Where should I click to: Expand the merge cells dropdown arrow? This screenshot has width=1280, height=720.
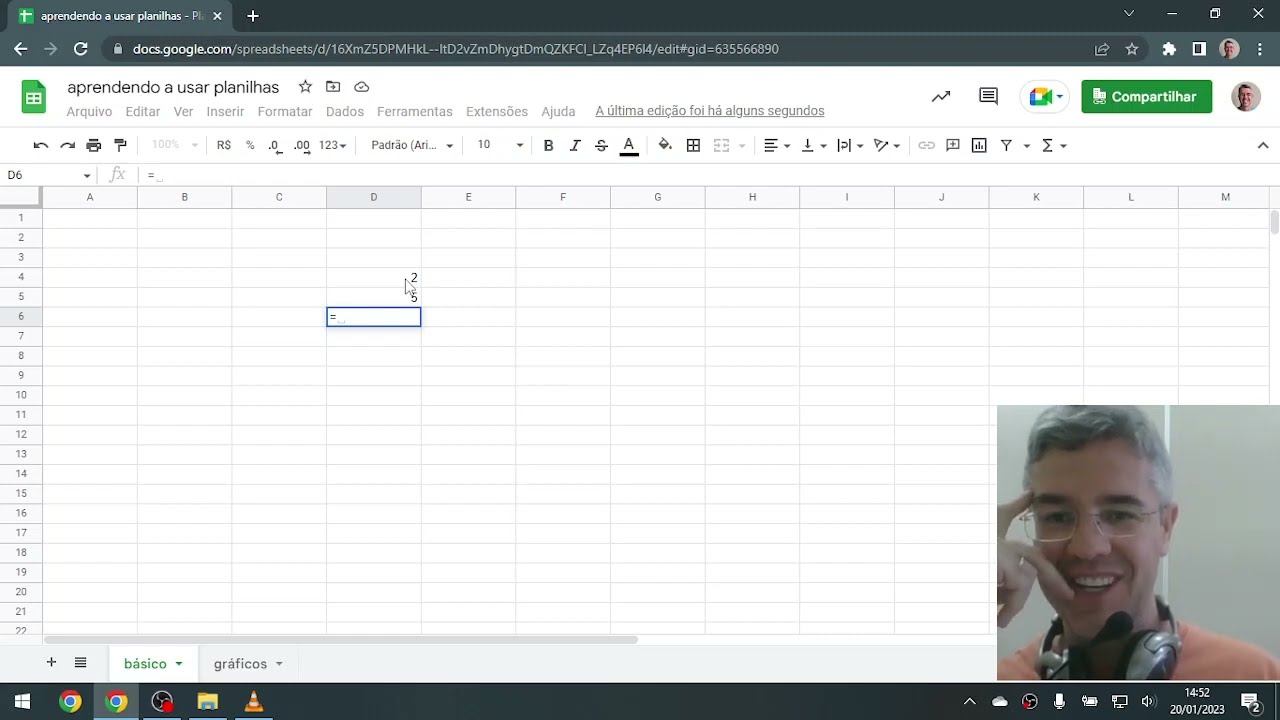[x=742, y=146]
